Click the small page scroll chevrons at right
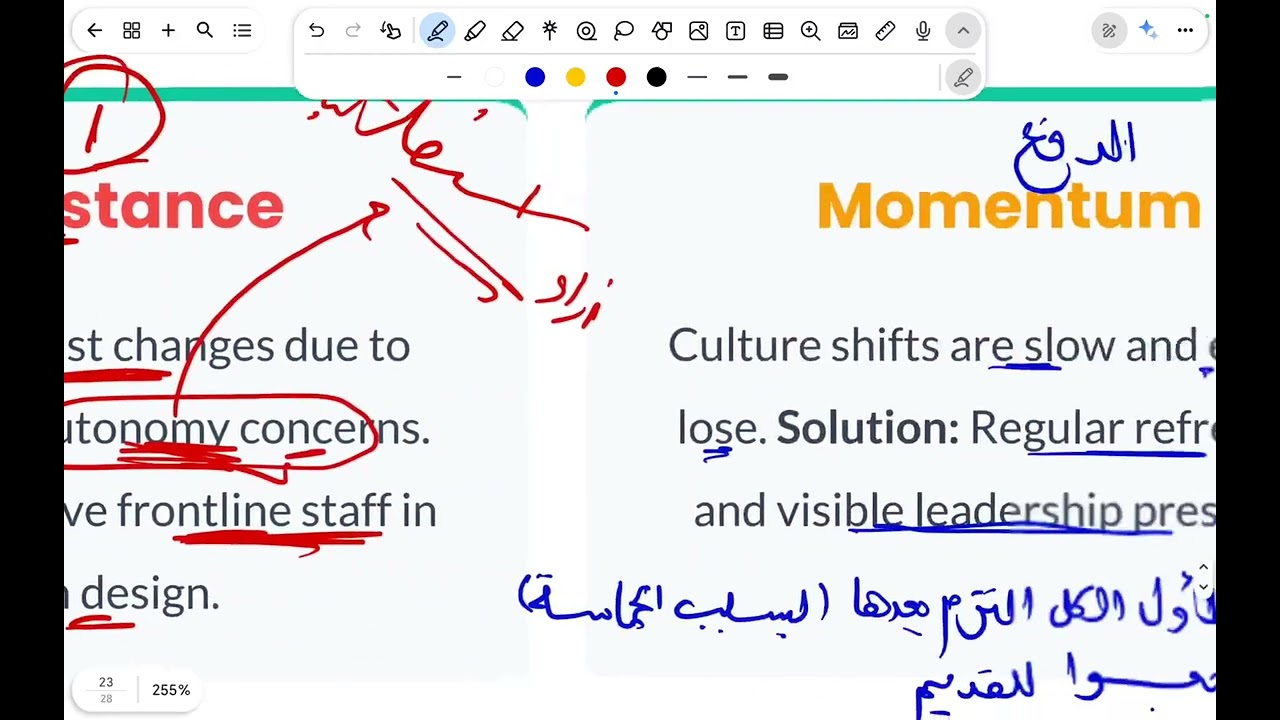1280x720 pixels. tap(1203, 577)
